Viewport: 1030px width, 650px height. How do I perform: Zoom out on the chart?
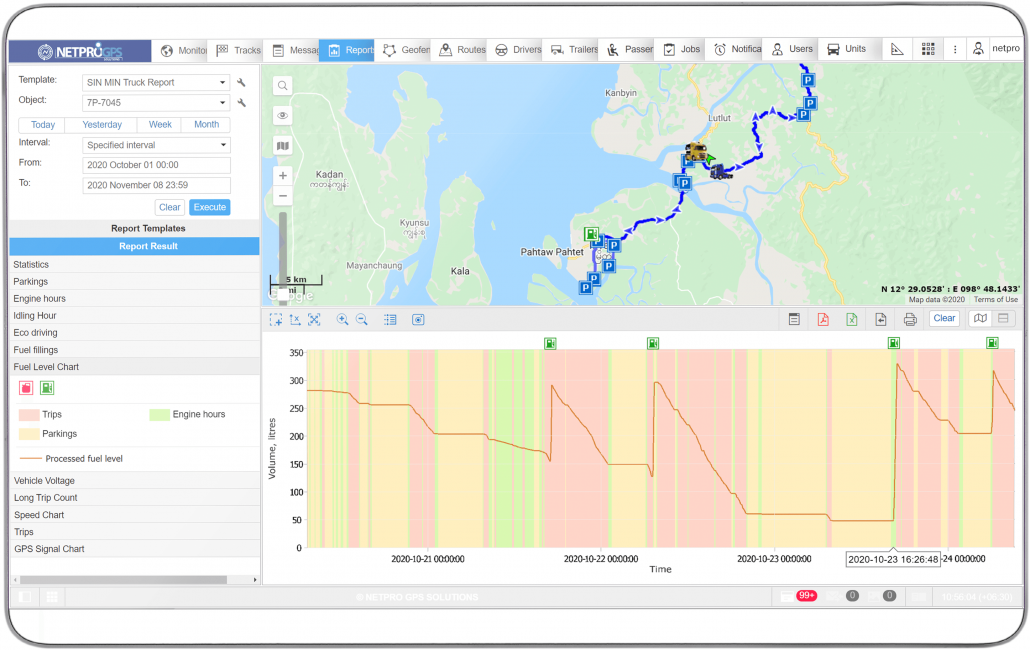click(363, 320)
